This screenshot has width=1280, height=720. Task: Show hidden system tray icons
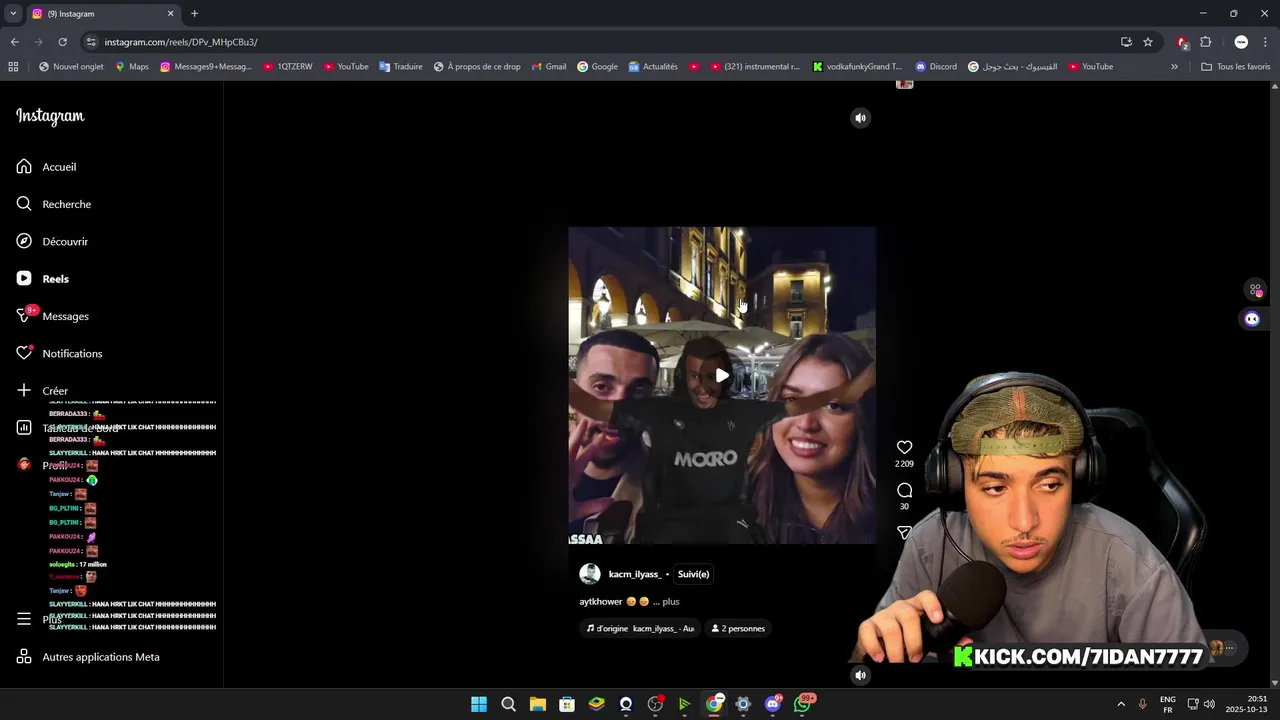click(1121, 704)
